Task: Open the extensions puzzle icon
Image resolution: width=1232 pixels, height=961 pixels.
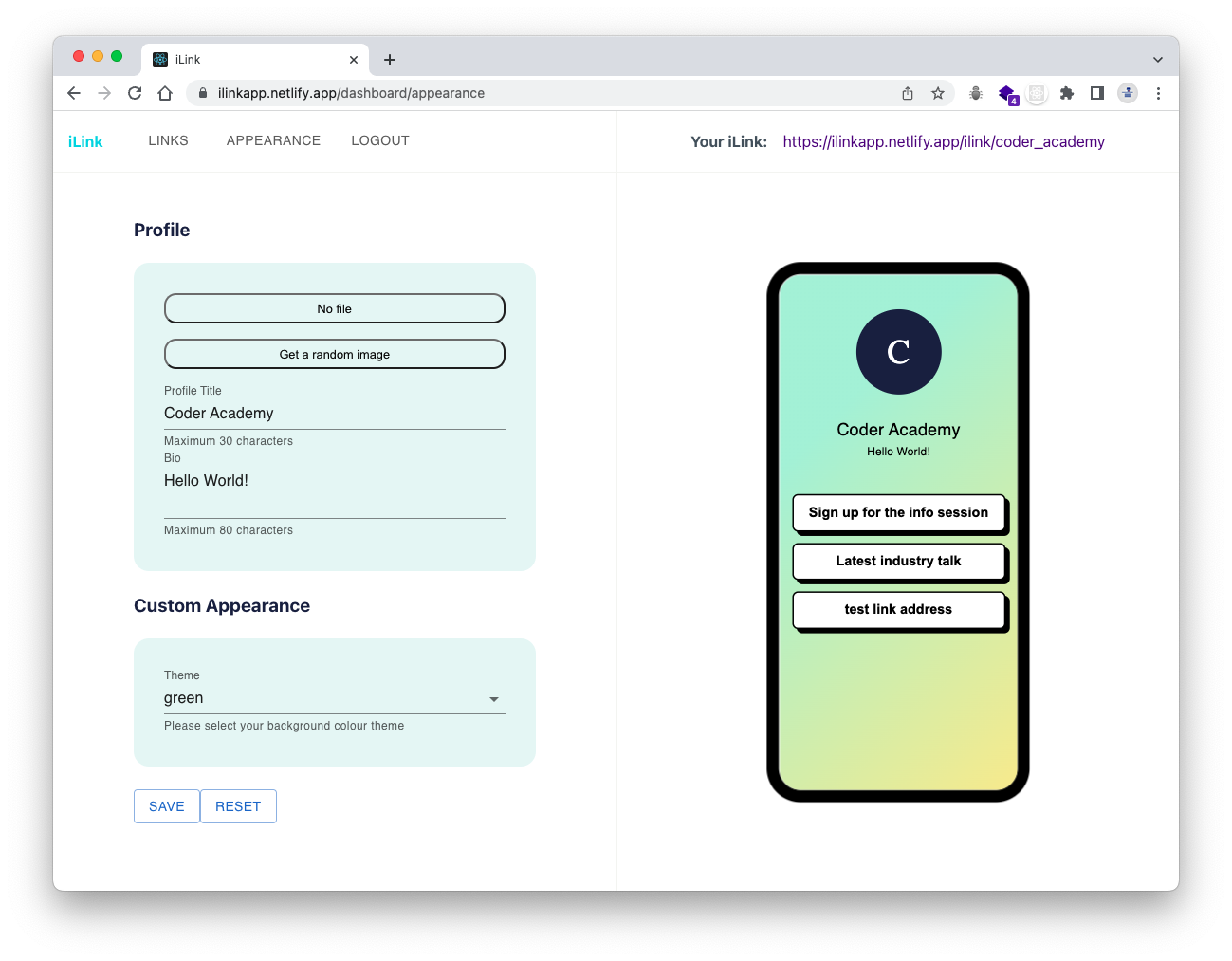Action: [1067, 93]
